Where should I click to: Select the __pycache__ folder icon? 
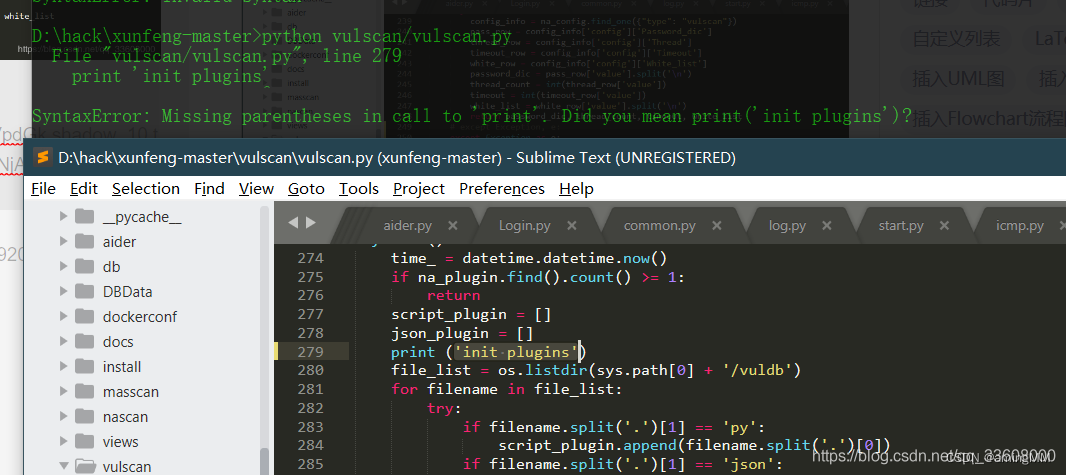tap(84, 216)
